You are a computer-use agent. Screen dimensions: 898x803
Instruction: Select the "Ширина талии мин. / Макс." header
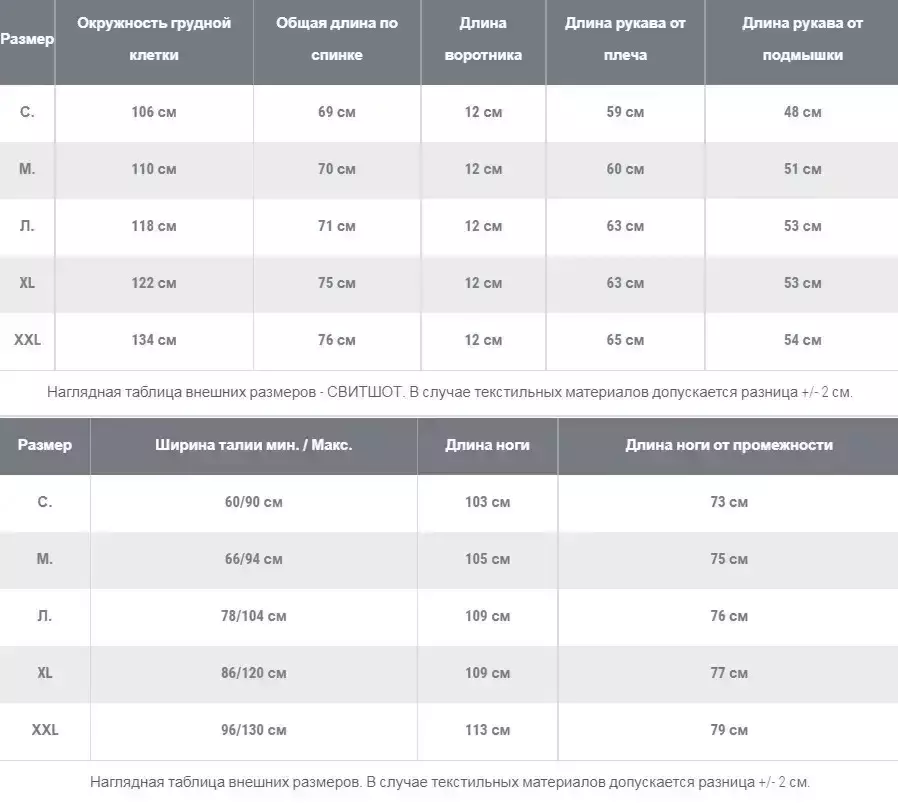(x=254, y=445)
